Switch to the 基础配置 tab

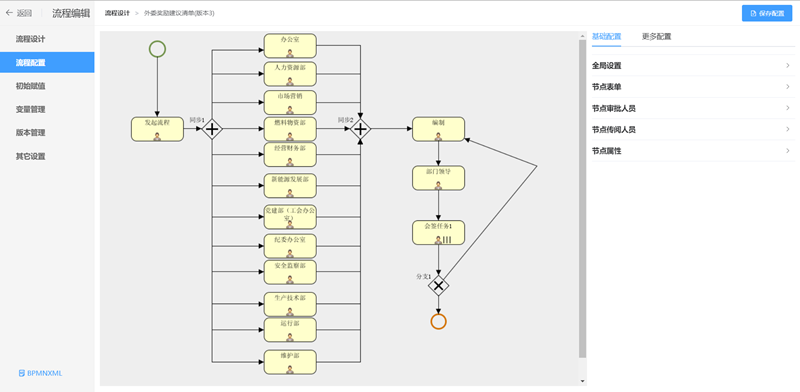pyautogui.click(x=606, y=37)
